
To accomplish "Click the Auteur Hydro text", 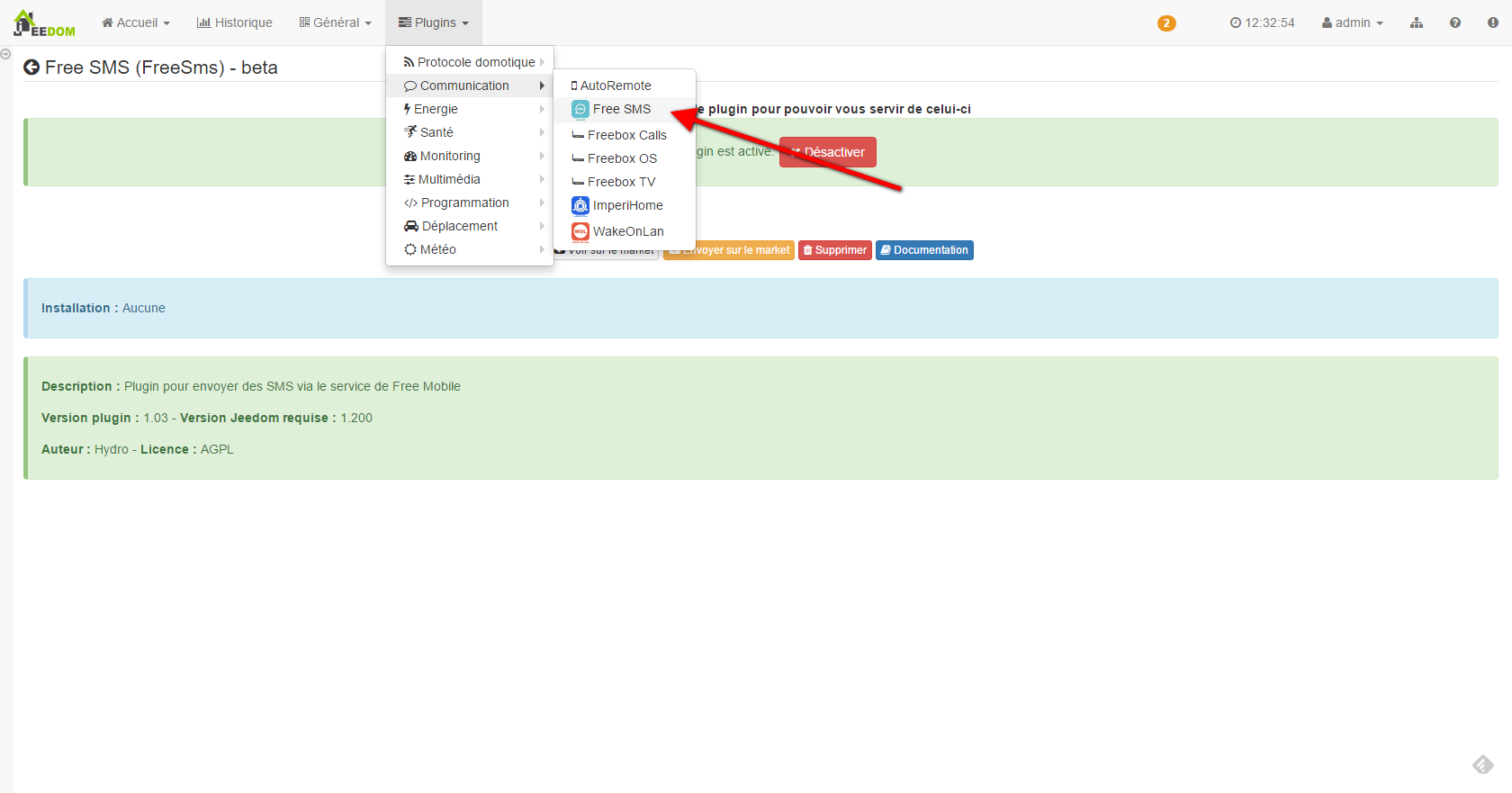I will coord(85,449).
